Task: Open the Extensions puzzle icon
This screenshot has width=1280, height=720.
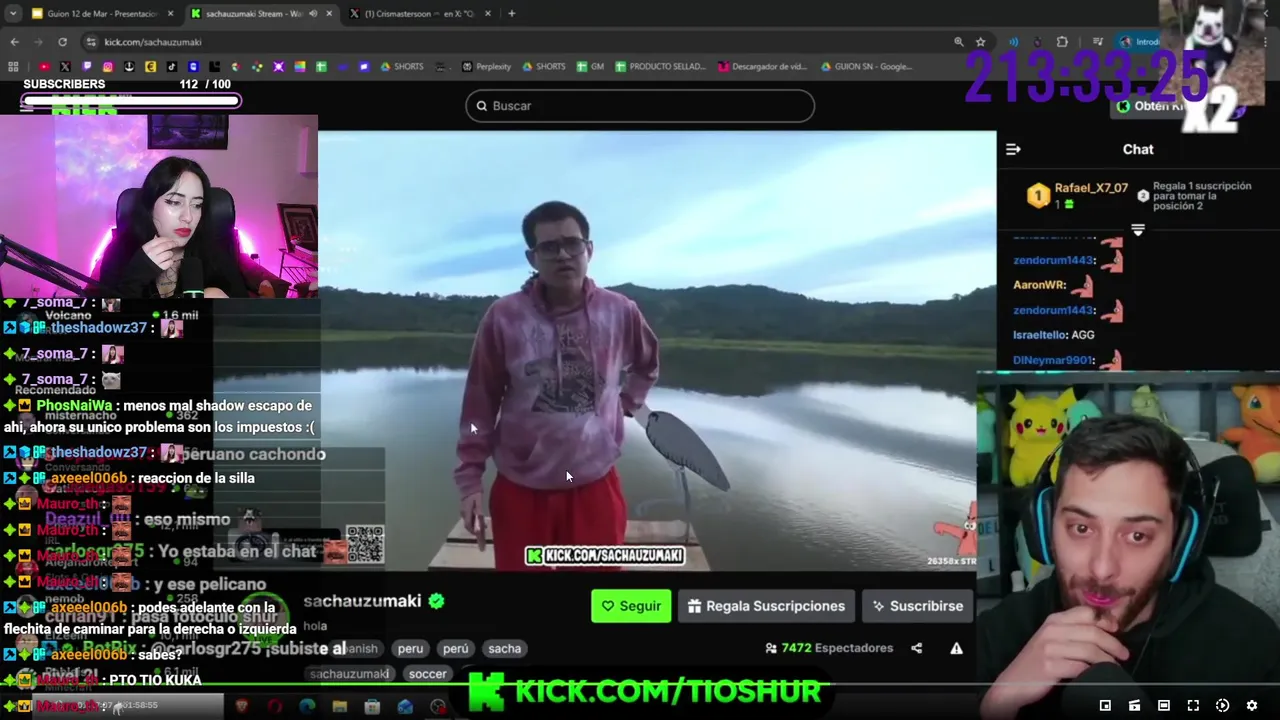Action: (1062, 42)
